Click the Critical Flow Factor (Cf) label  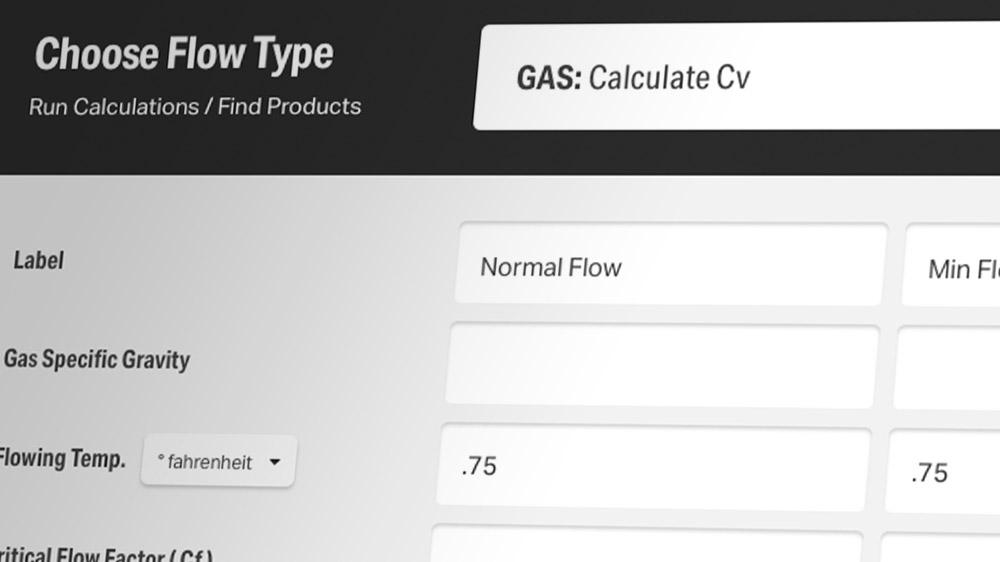[106, 554]
